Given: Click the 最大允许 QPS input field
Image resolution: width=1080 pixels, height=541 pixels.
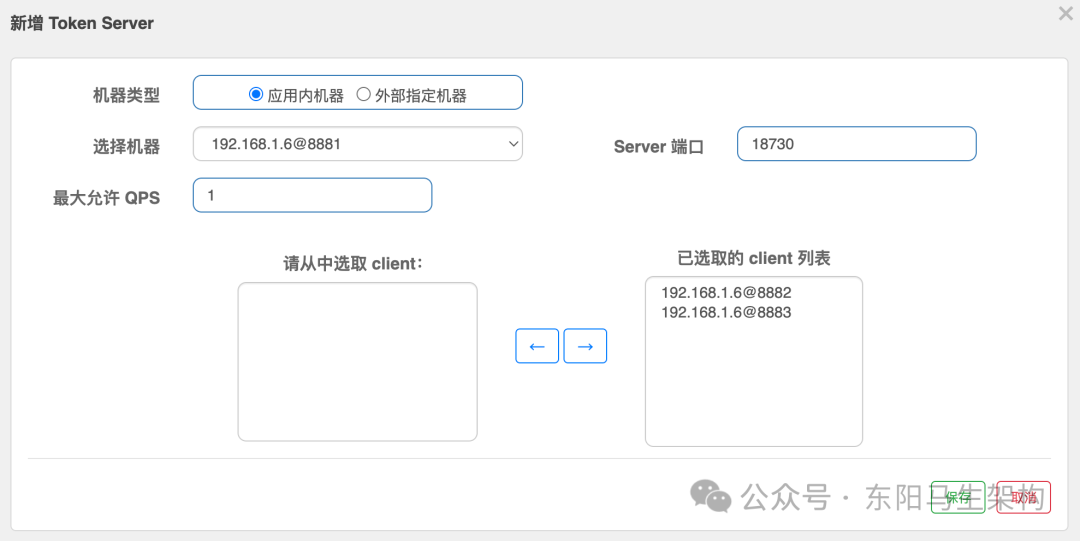Looking at the screenshot, I should point(312,196).
